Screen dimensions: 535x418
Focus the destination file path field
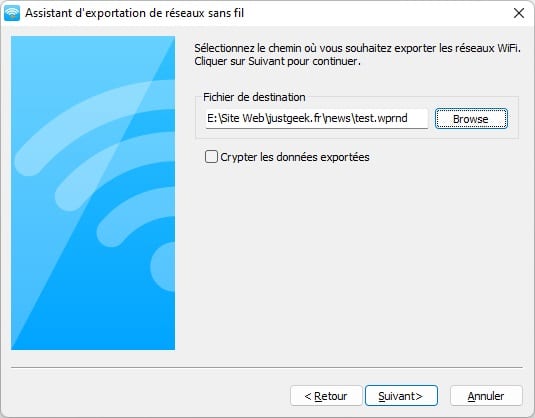tap(316, 118)
